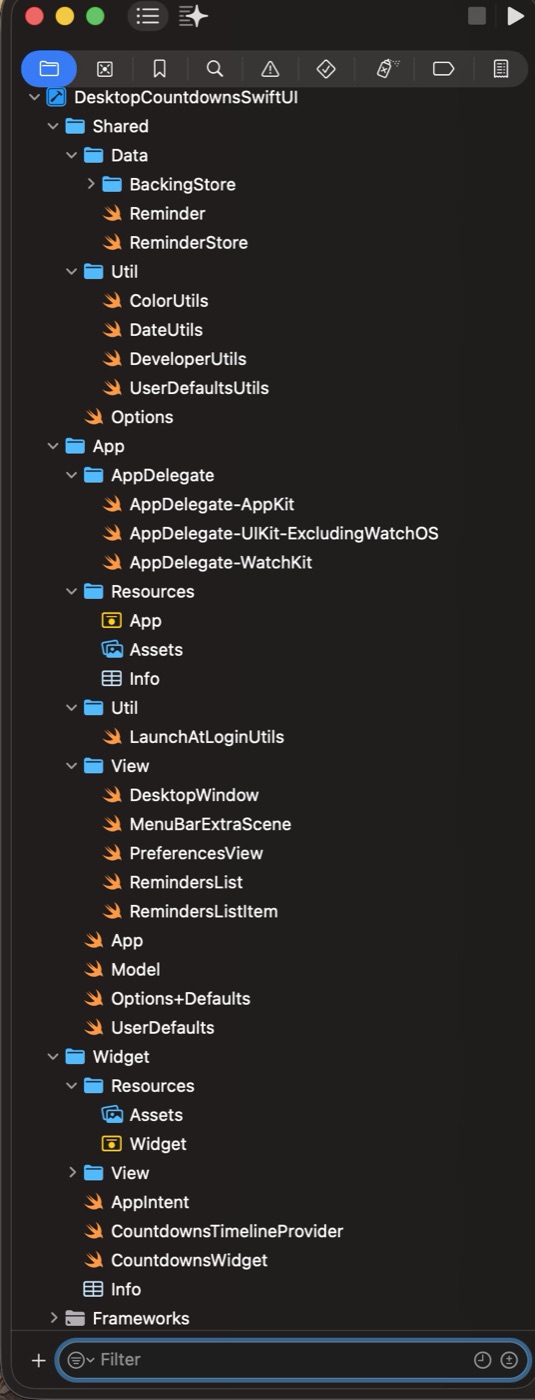Open the Report navigator
This screenshot has height=1400, width=535.
tap(501, 69)
